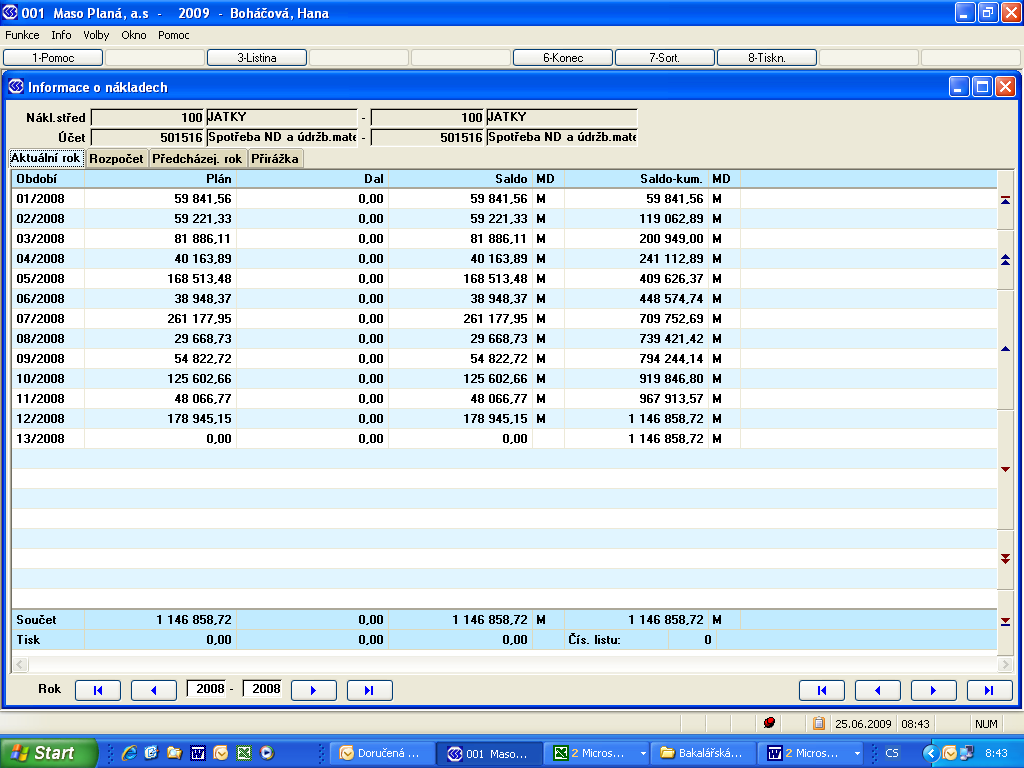Jump to last record with bottom red arrow
Viewport: 1024px width, 768px height.
click(x=1005, y=621)
